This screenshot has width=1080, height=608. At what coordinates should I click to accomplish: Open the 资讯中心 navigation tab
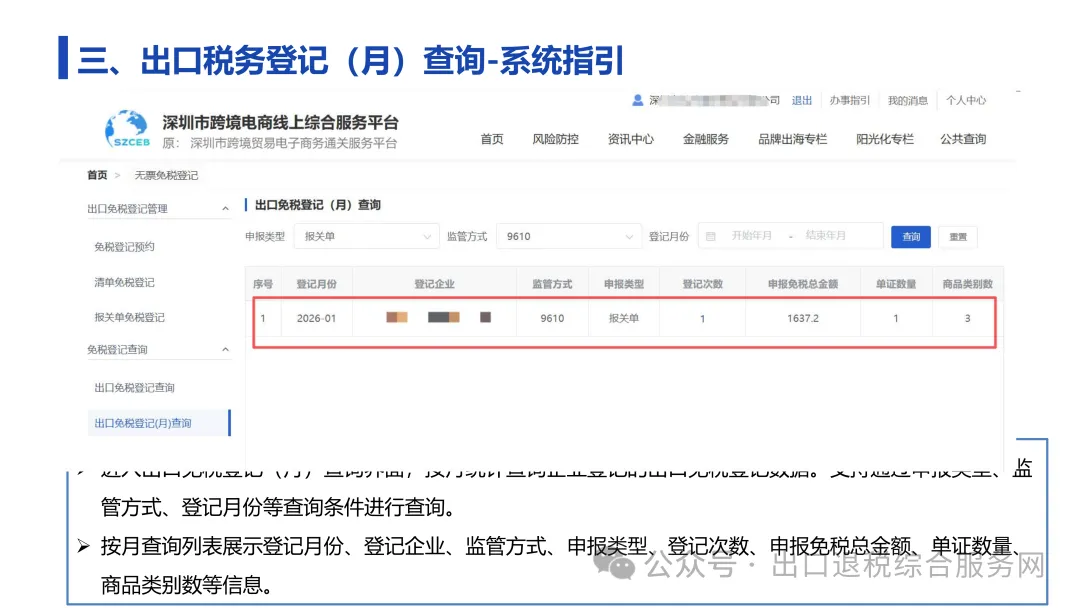coord(630,139)
